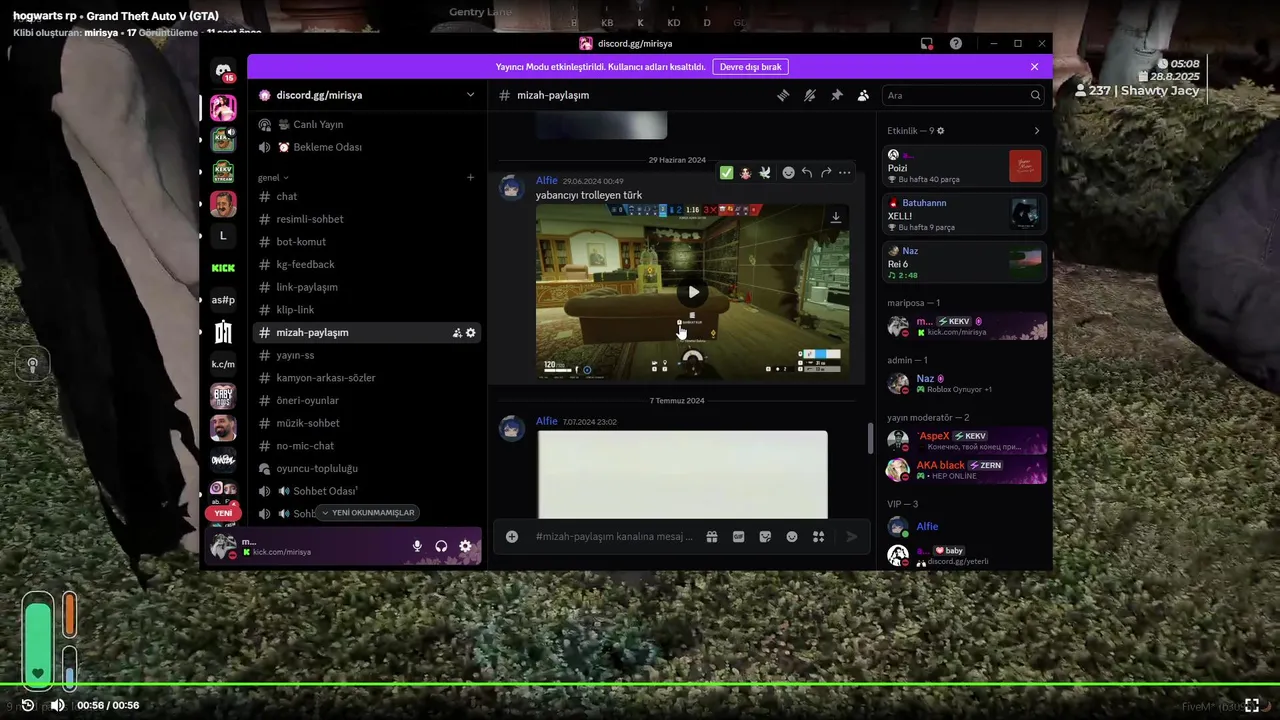Collapse the 'genel' channel category

[273, 178]
